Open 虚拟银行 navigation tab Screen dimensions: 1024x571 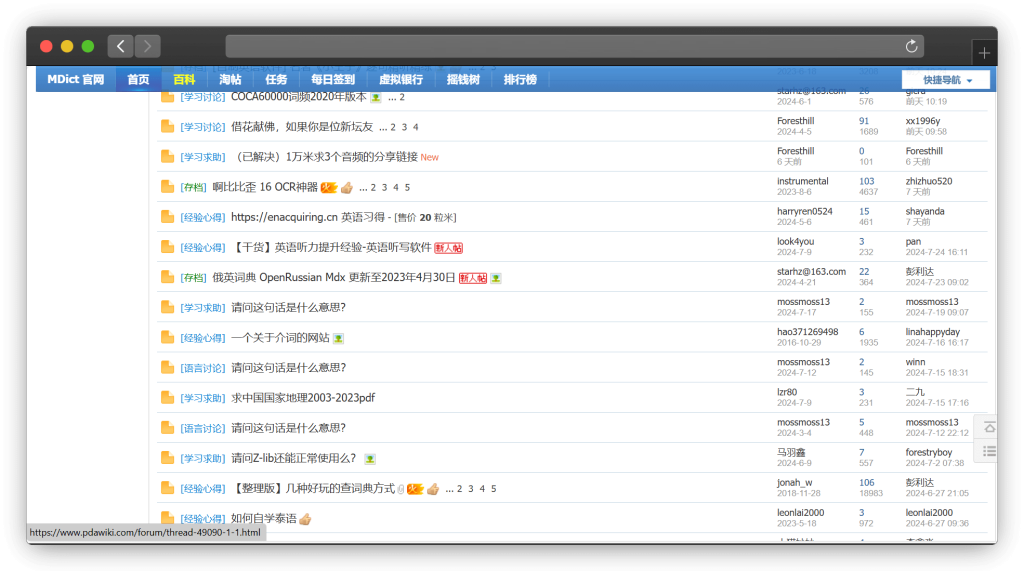401,79
